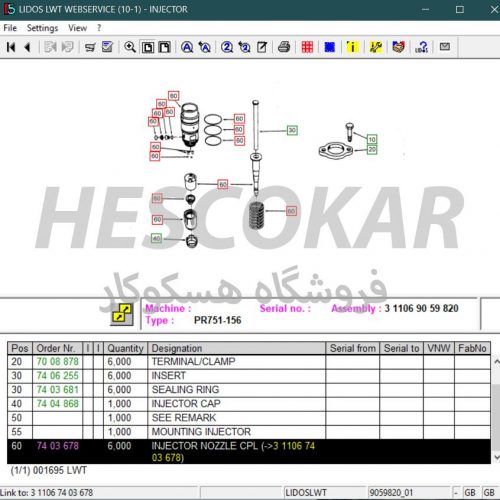Go to the previous page arrow icon
This screenshot has width=500, height=500.
click(28, 47)
